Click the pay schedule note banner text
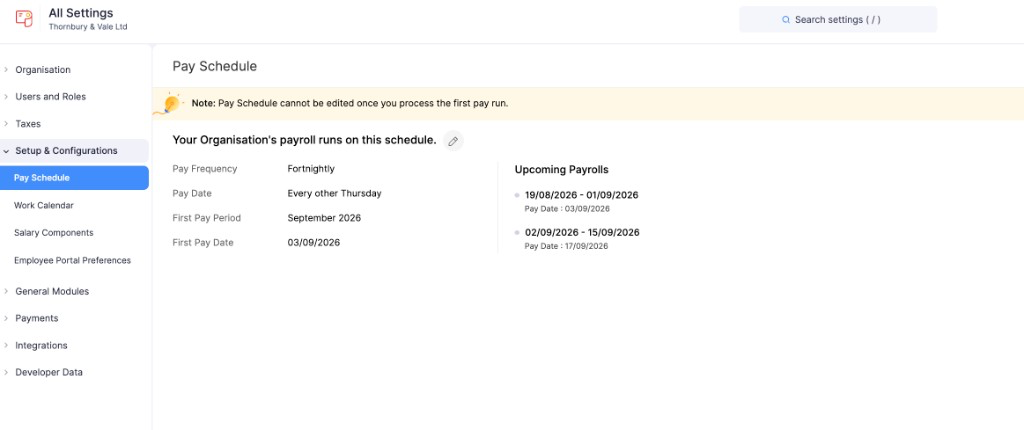Screen dimensions: 1024x430 pos(349,103)
